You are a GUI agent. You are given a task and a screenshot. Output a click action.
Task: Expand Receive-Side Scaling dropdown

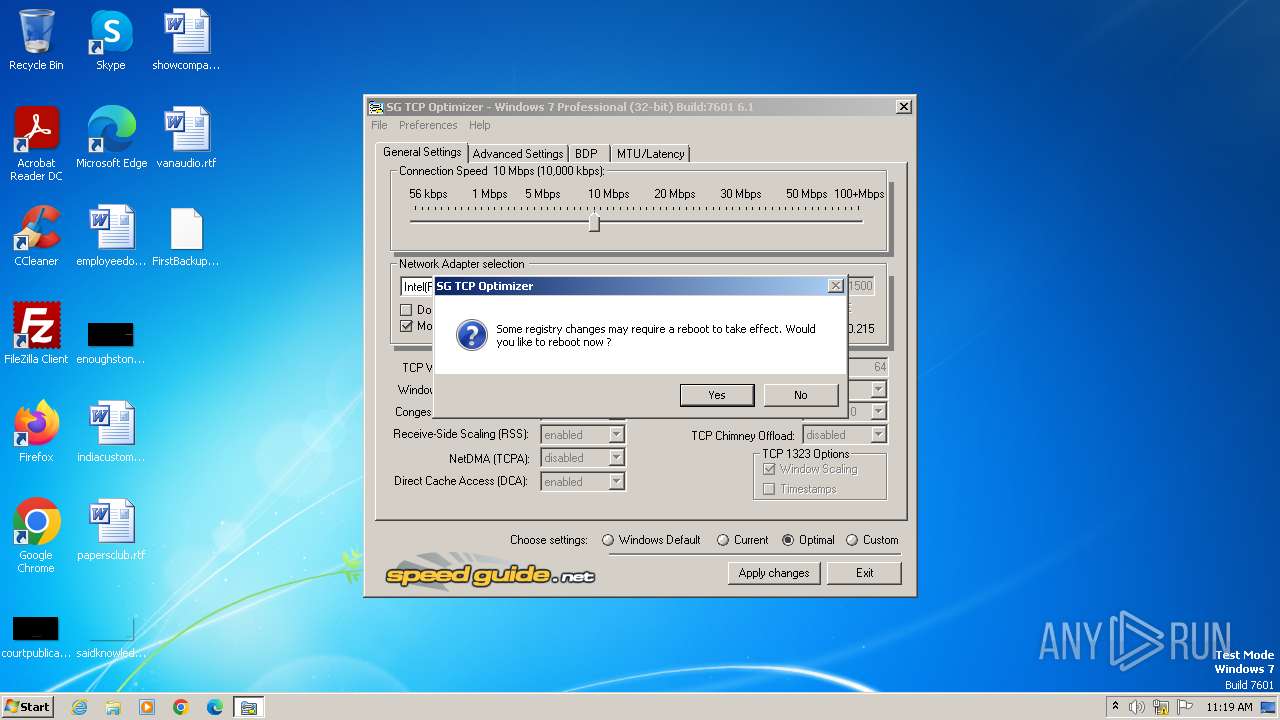tap(617, 435)
